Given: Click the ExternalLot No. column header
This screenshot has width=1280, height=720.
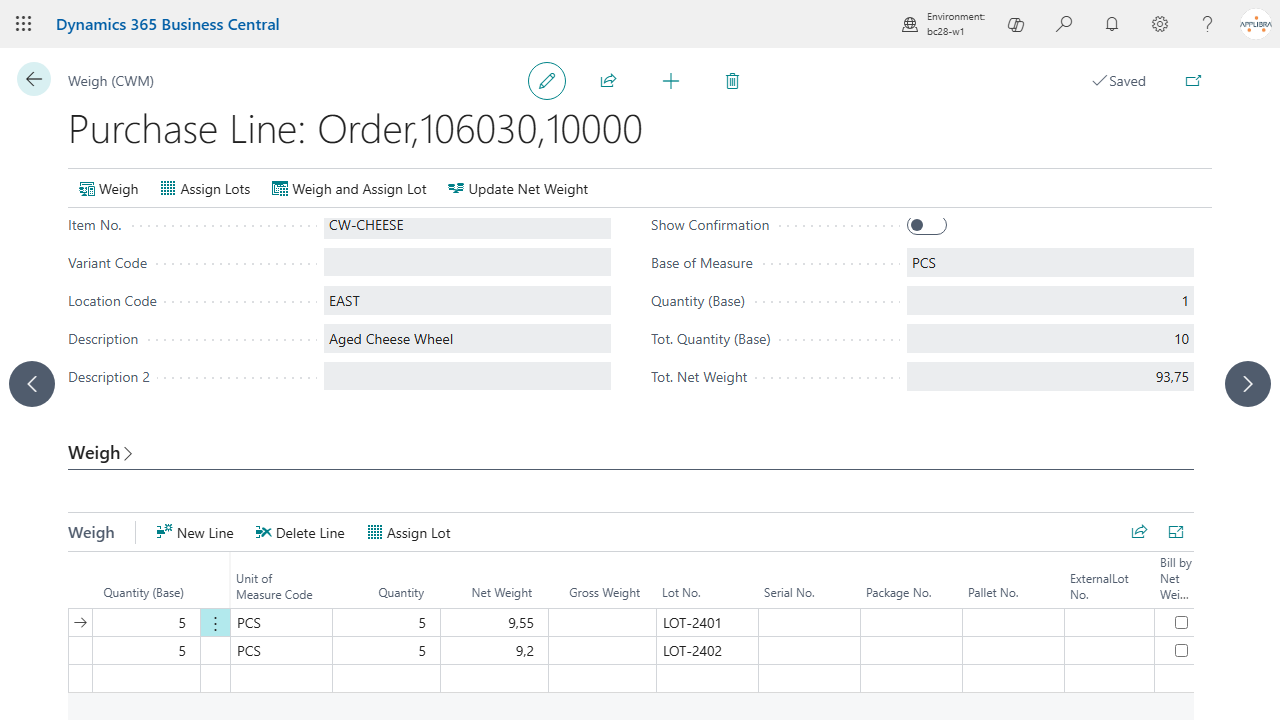Looking at the screenshot, I should (1099, 587).
